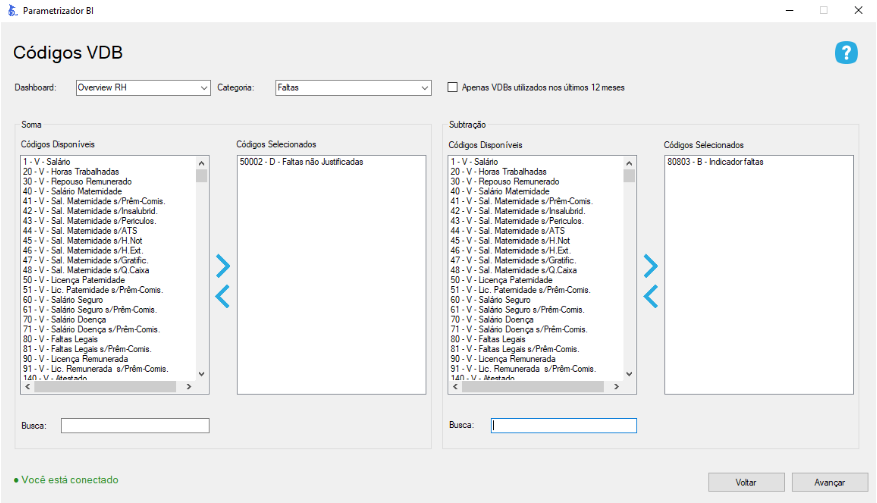Click left arrow to remove code in Soma
The image size is (877, 503).
222,296
